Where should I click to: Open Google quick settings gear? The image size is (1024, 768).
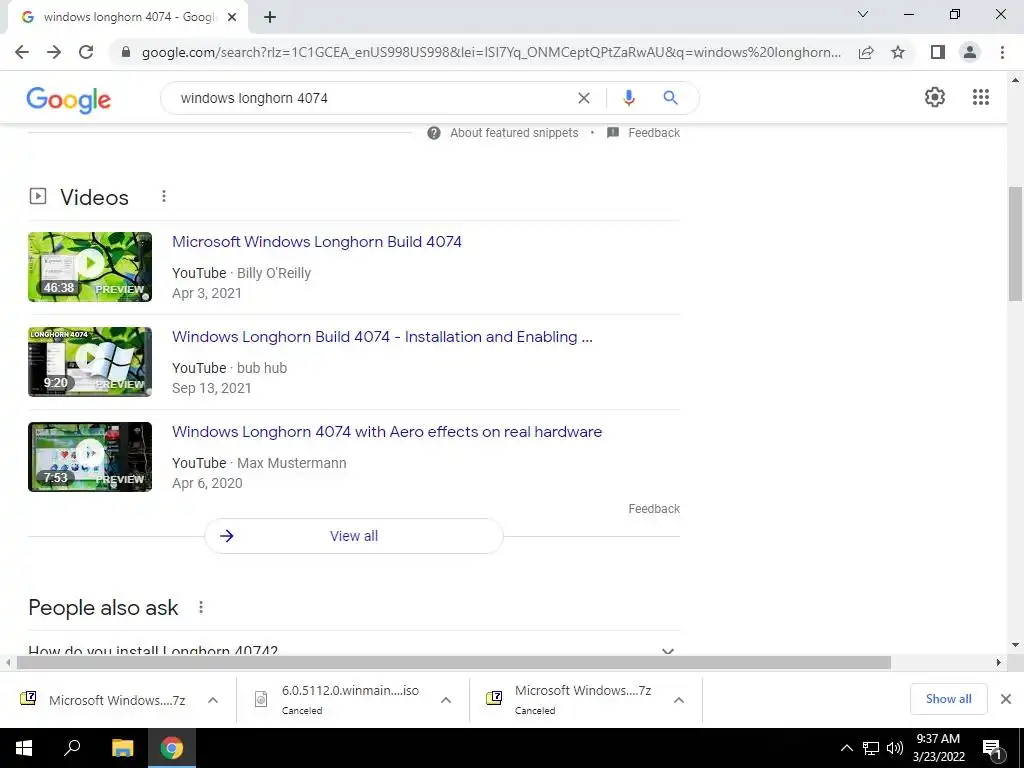point(935,97)
